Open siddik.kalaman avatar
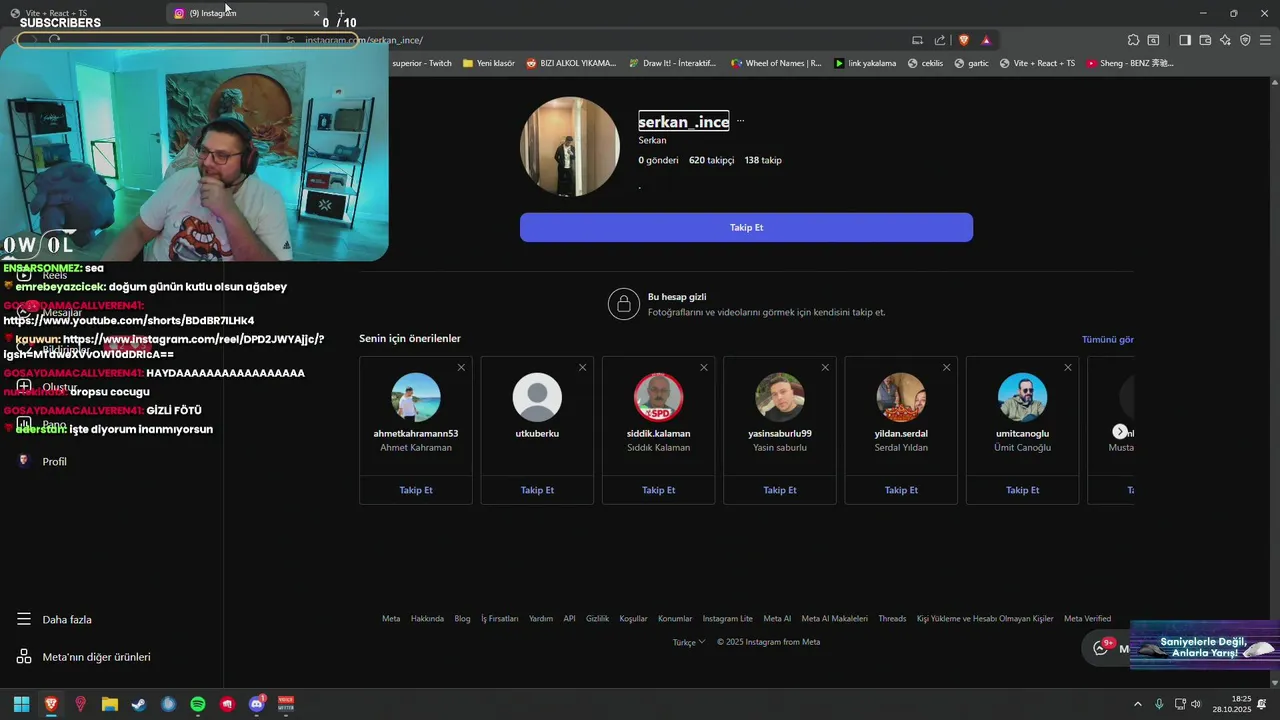The width and height of the screenshot is (1280, 720). (658, 397)
